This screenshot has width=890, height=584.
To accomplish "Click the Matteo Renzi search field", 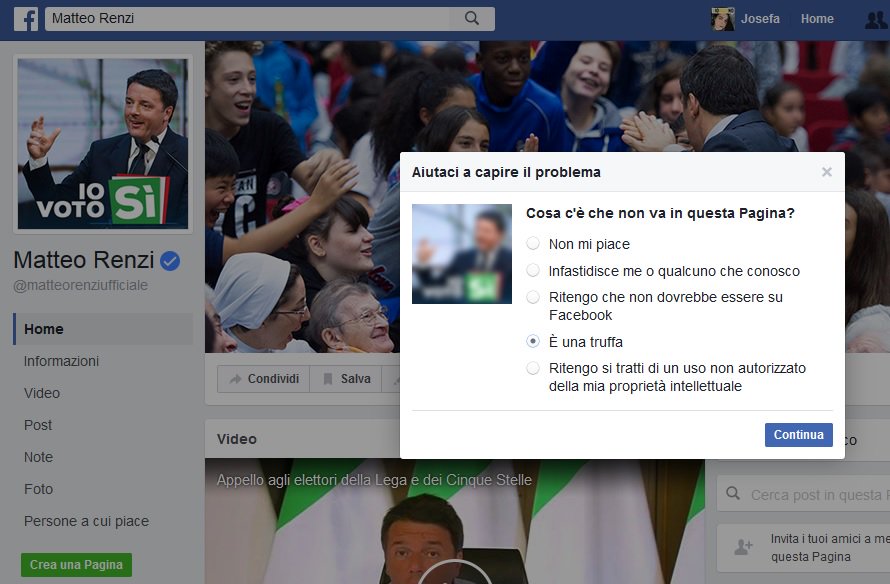I will tap(247, 18).
